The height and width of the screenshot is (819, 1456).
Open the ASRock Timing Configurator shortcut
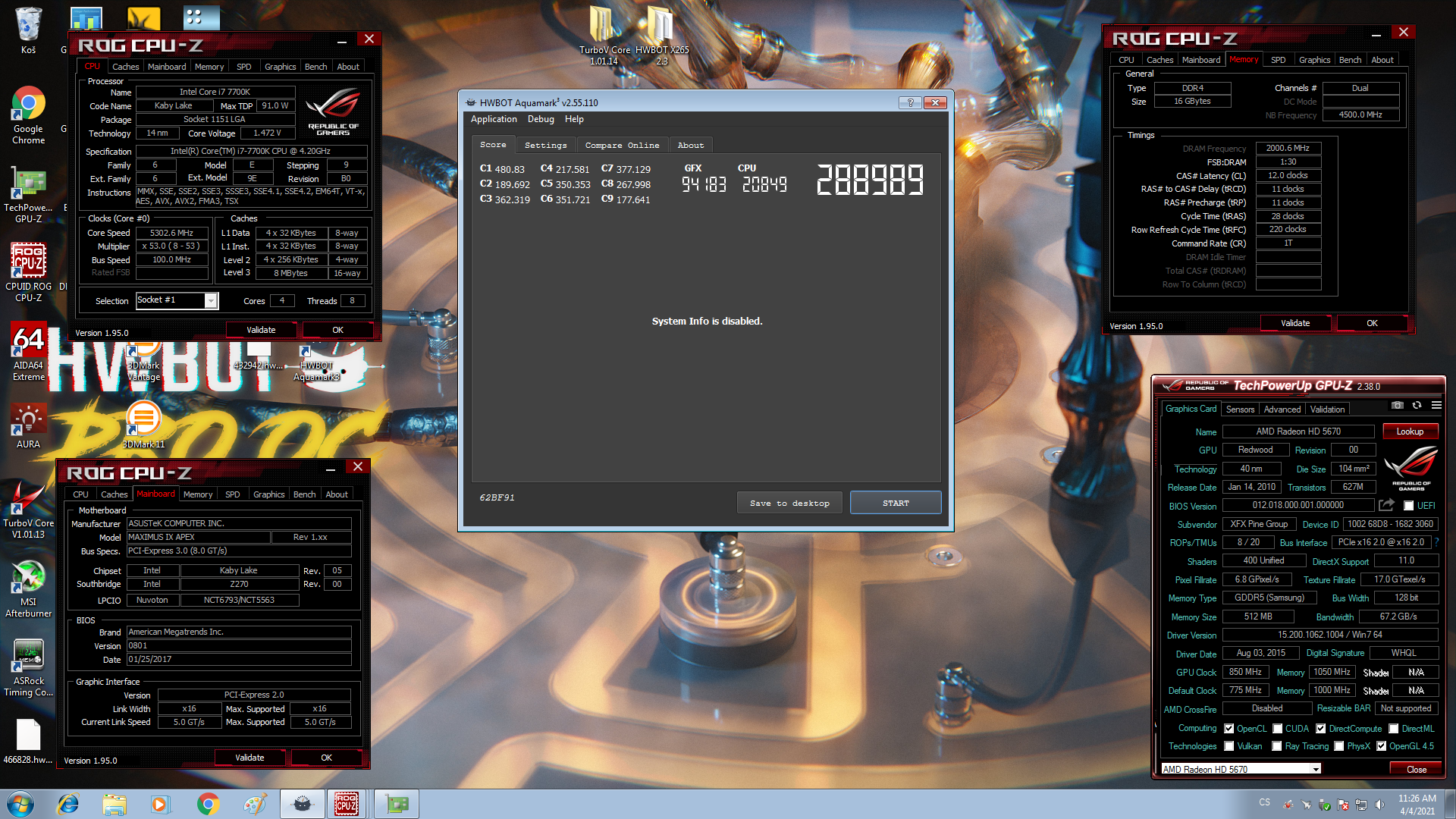coord(28,667)
